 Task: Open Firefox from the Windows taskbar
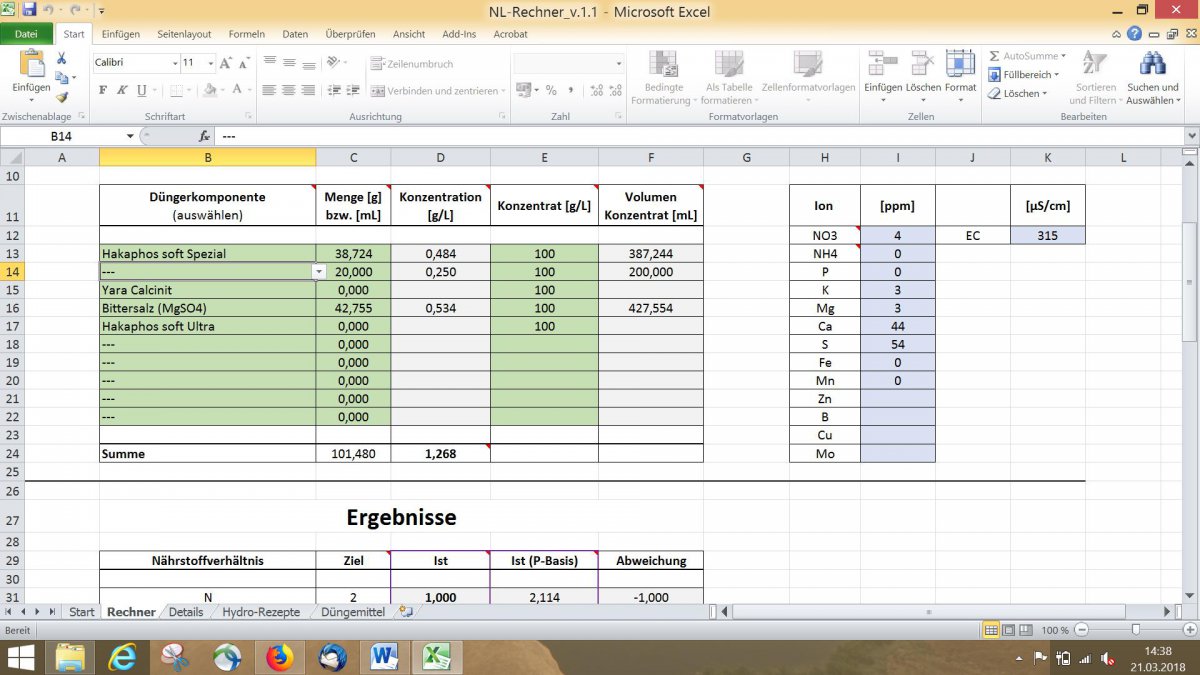pyautogui.click(x=279, y=657)
